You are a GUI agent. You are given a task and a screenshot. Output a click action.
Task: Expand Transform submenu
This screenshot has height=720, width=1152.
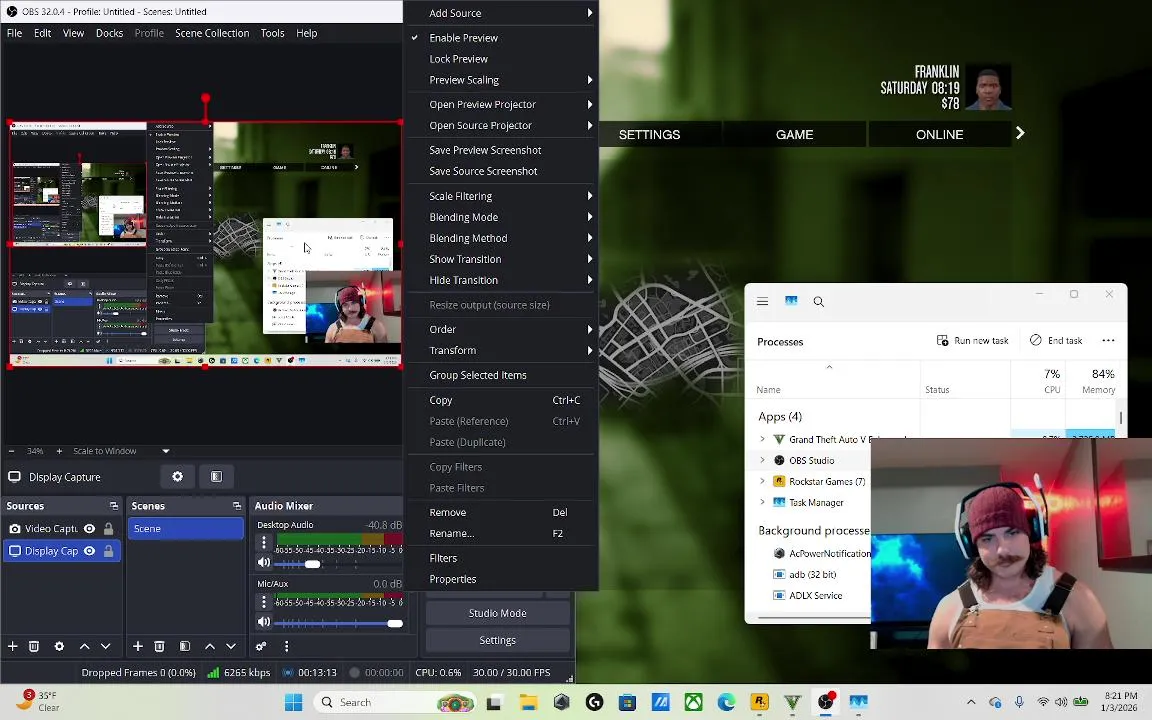[x=502, y=350]
